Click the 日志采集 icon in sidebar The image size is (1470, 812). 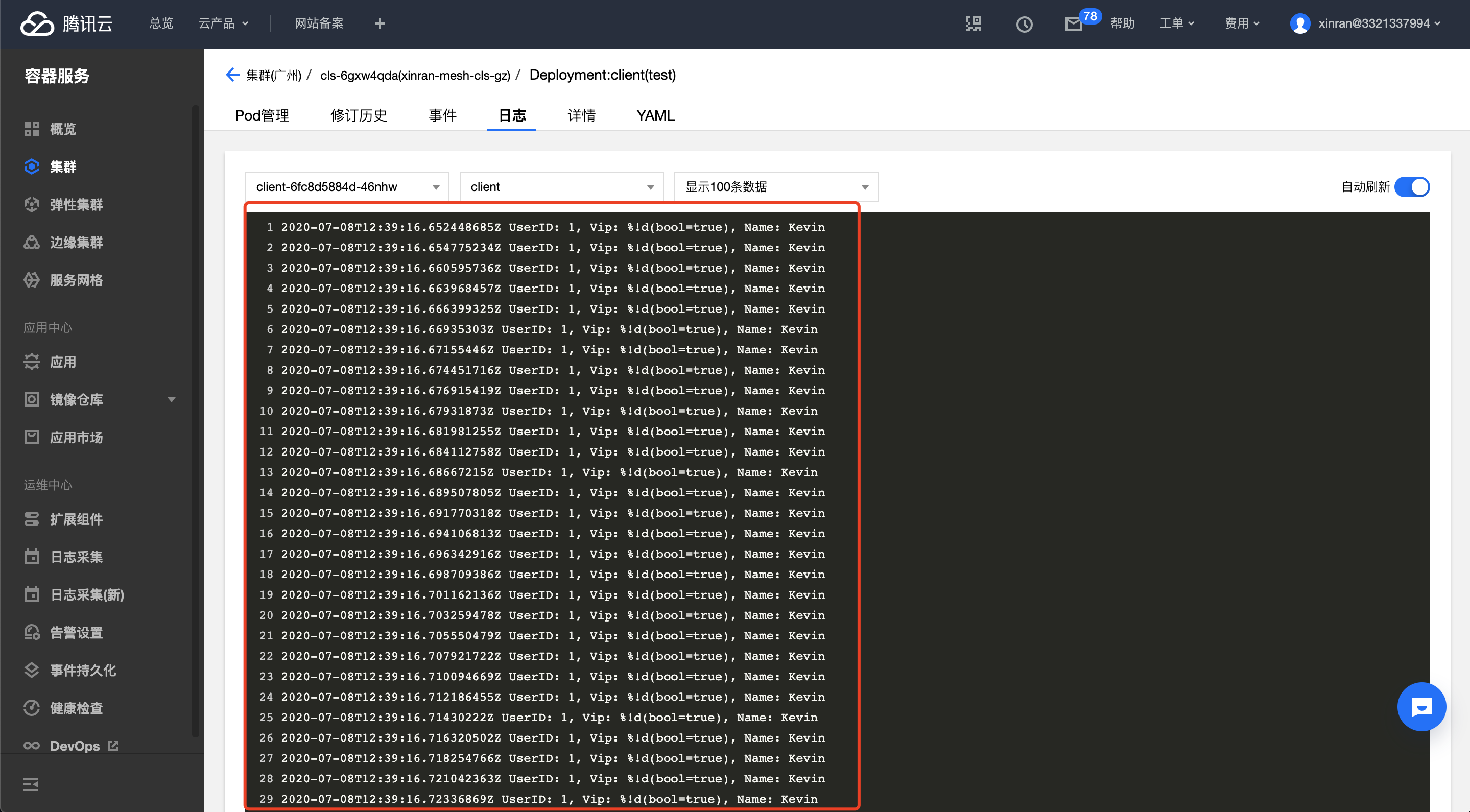click(31, 557)
